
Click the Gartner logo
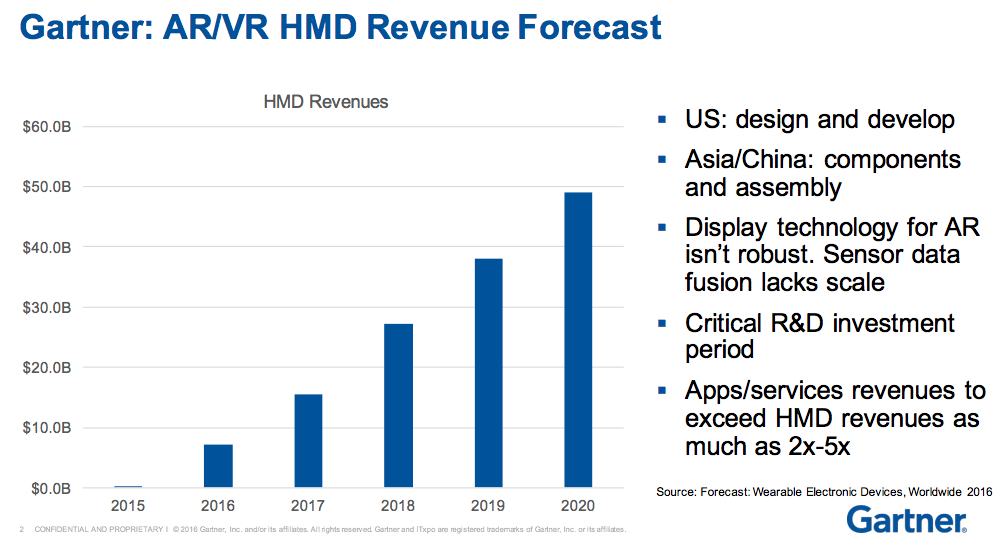point(907,520)
